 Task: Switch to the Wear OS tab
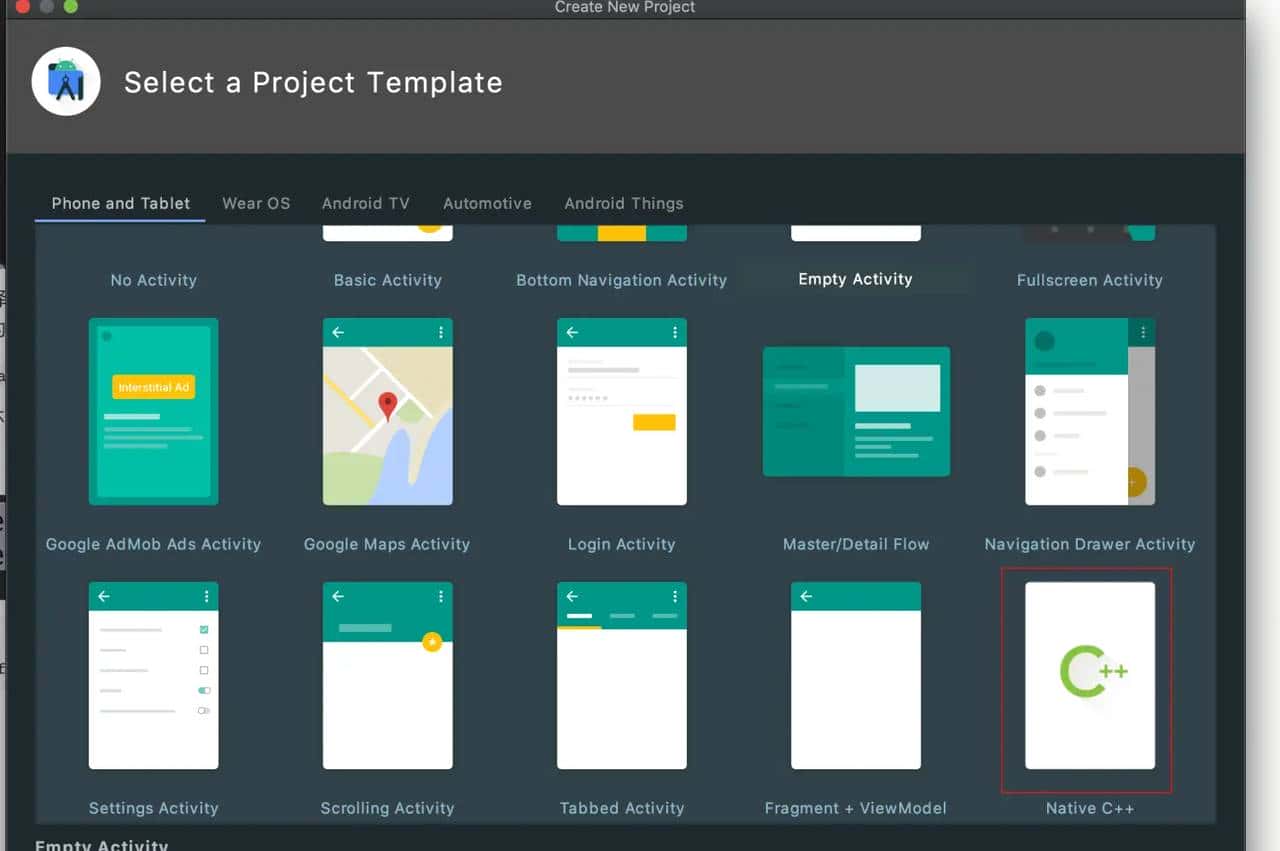(x=256, y=203)
